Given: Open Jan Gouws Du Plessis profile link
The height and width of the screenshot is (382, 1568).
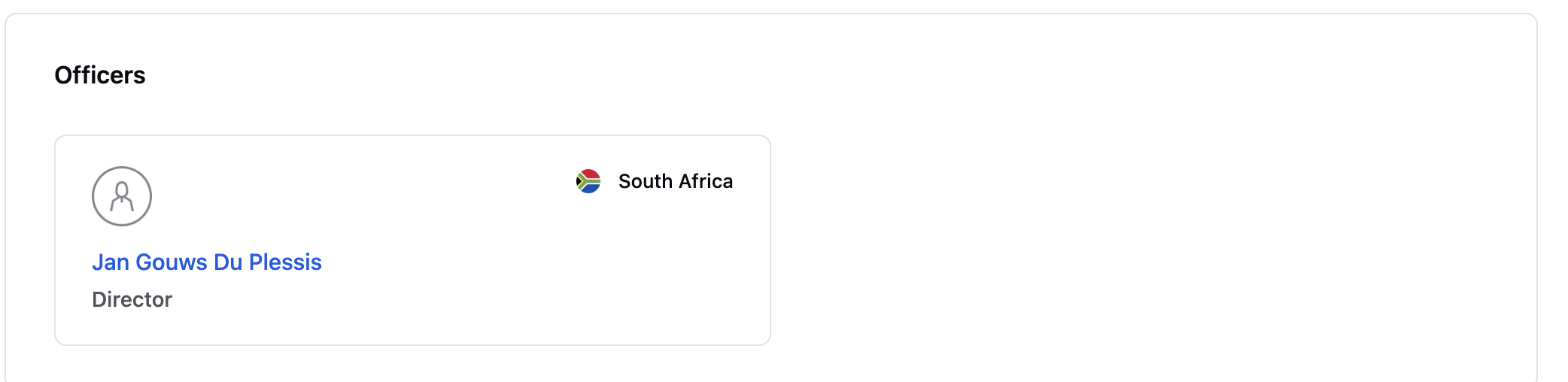Looking at the screenshot, I should click(207, 262).
